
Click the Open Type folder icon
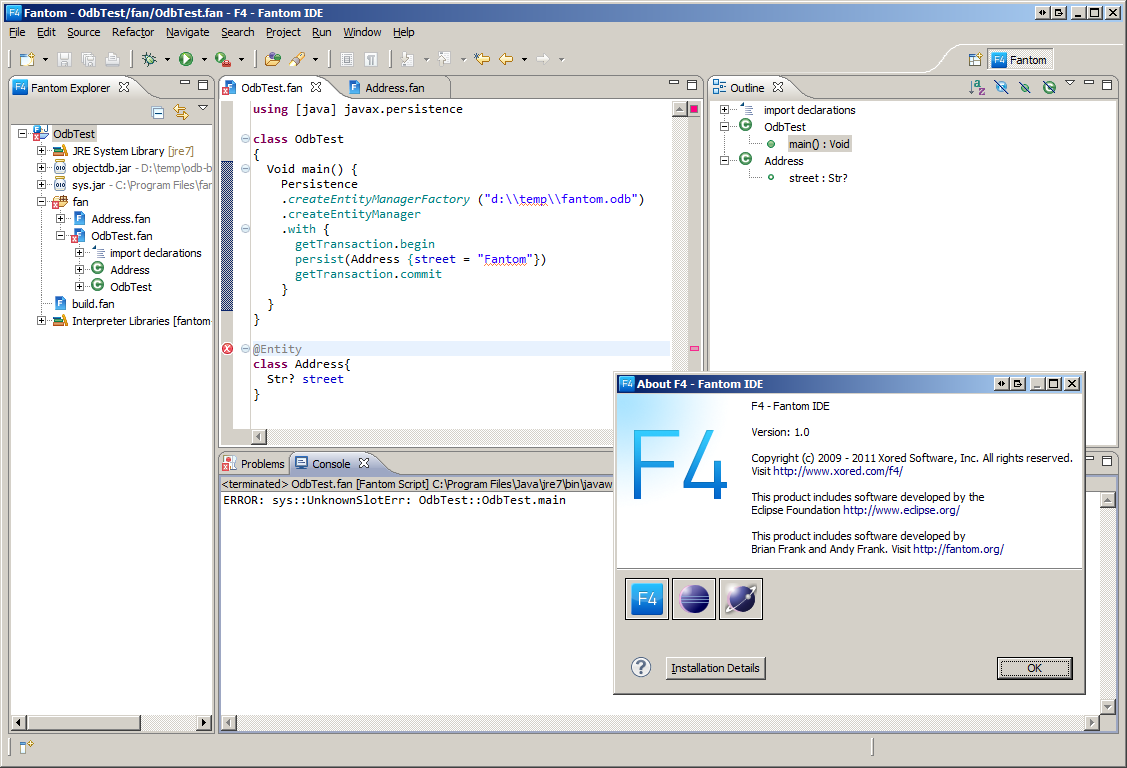[272, 59]
